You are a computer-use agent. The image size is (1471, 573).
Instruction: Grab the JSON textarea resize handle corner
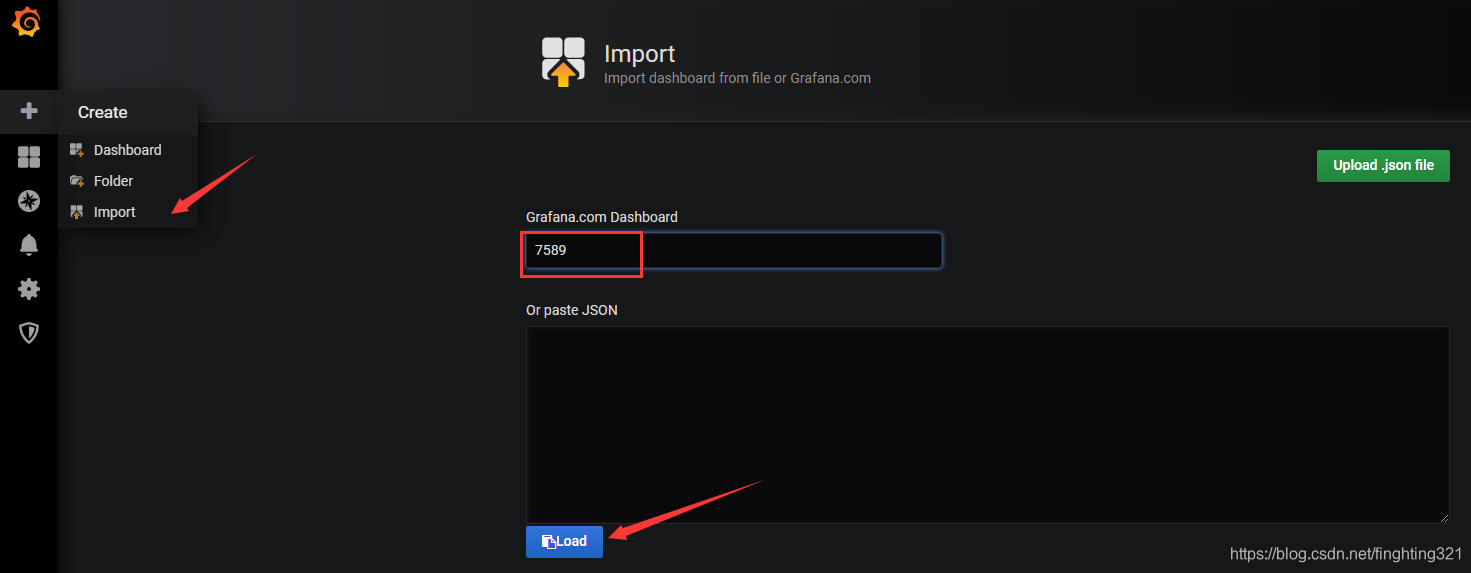point(1443,517)
